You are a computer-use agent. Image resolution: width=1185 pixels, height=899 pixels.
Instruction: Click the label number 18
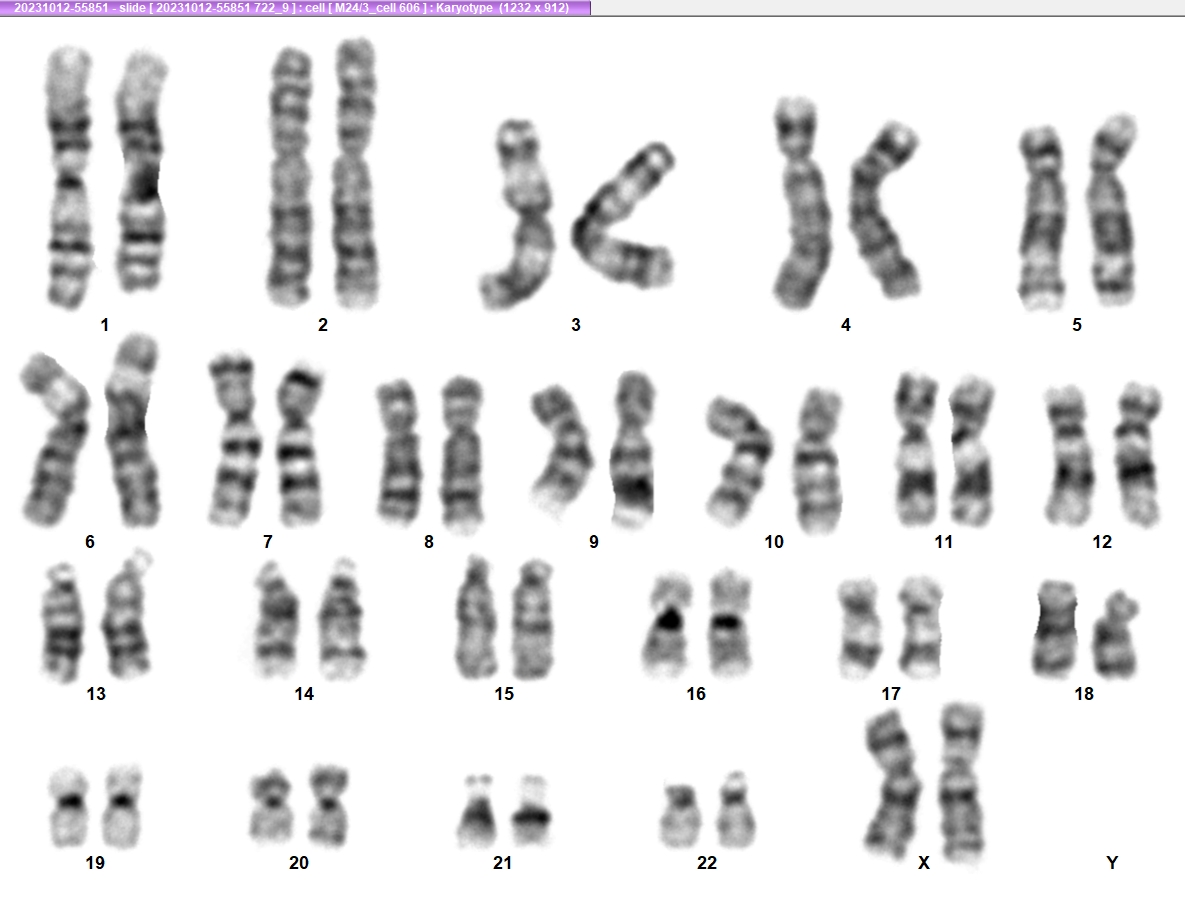point(1084,694)
